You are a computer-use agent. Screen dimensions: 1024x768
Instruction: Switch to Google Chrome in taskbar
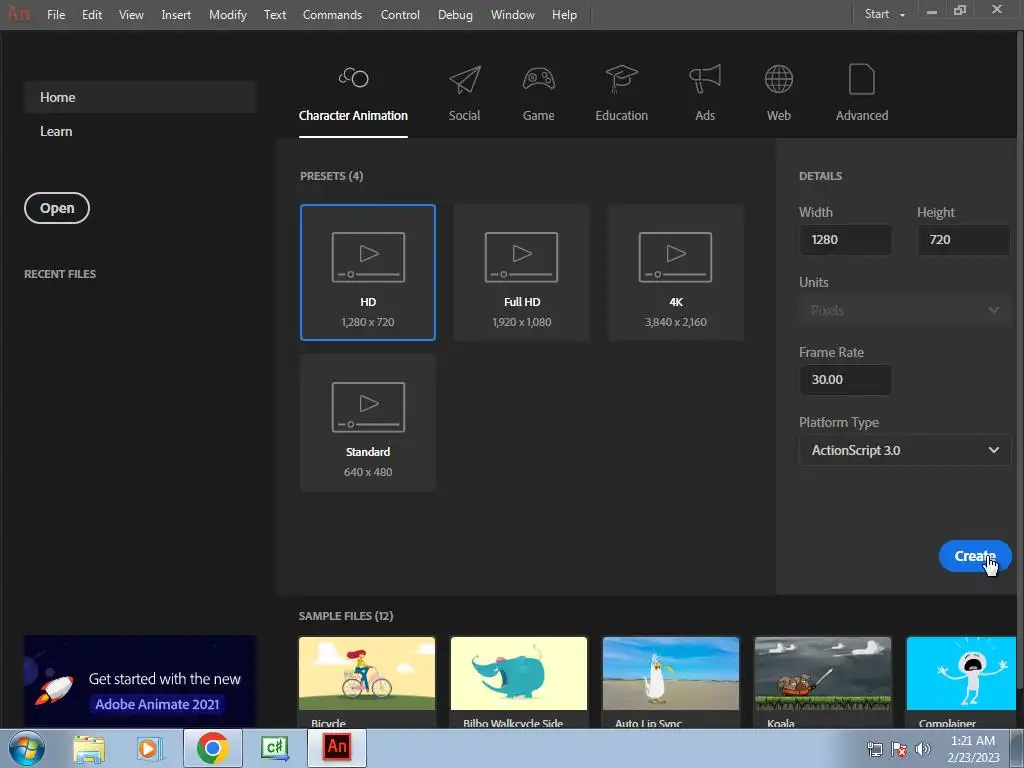click(x=212, y=748)
